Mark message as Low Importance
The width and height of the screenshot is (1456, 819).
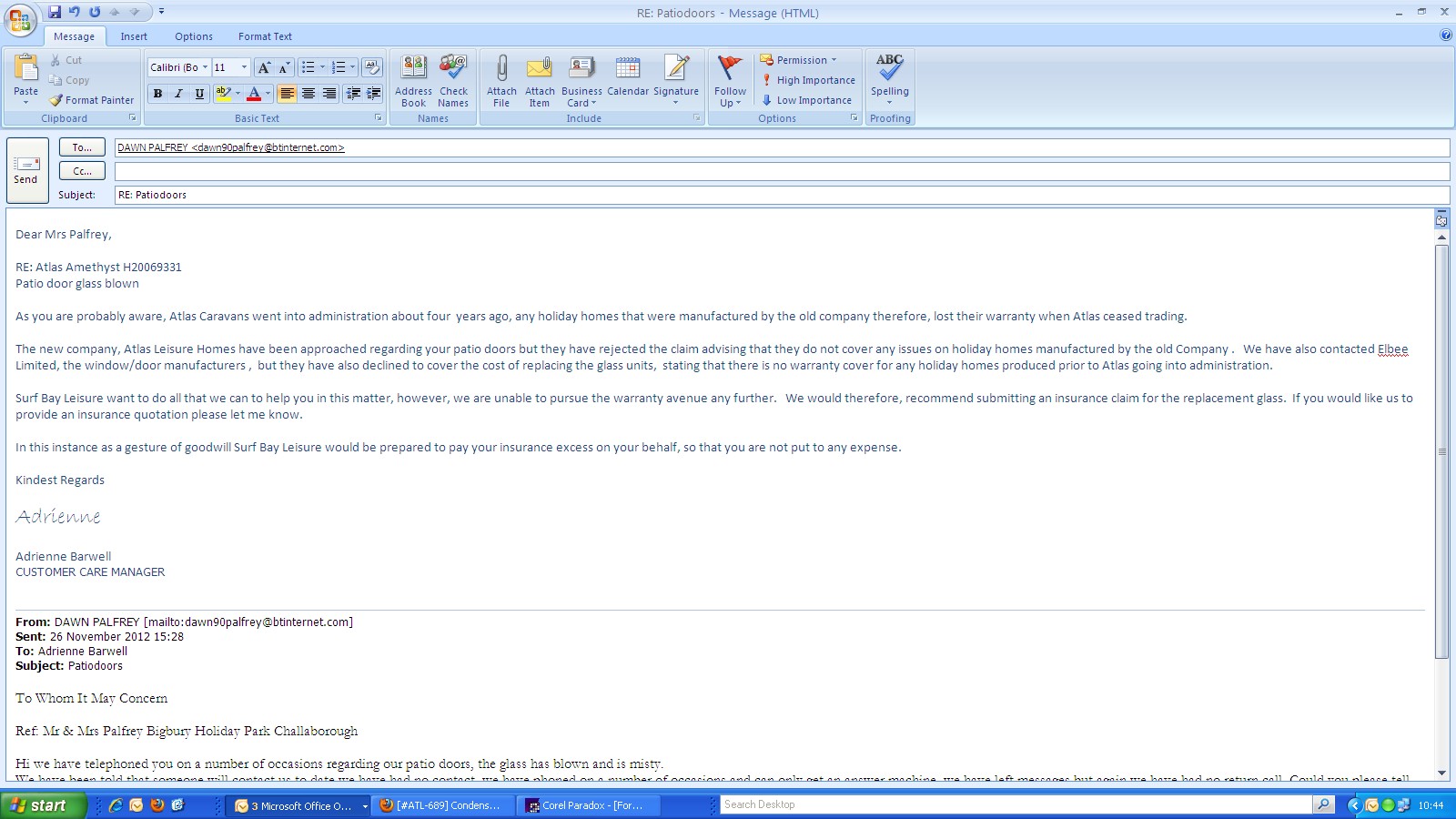(x=806, y=100)
